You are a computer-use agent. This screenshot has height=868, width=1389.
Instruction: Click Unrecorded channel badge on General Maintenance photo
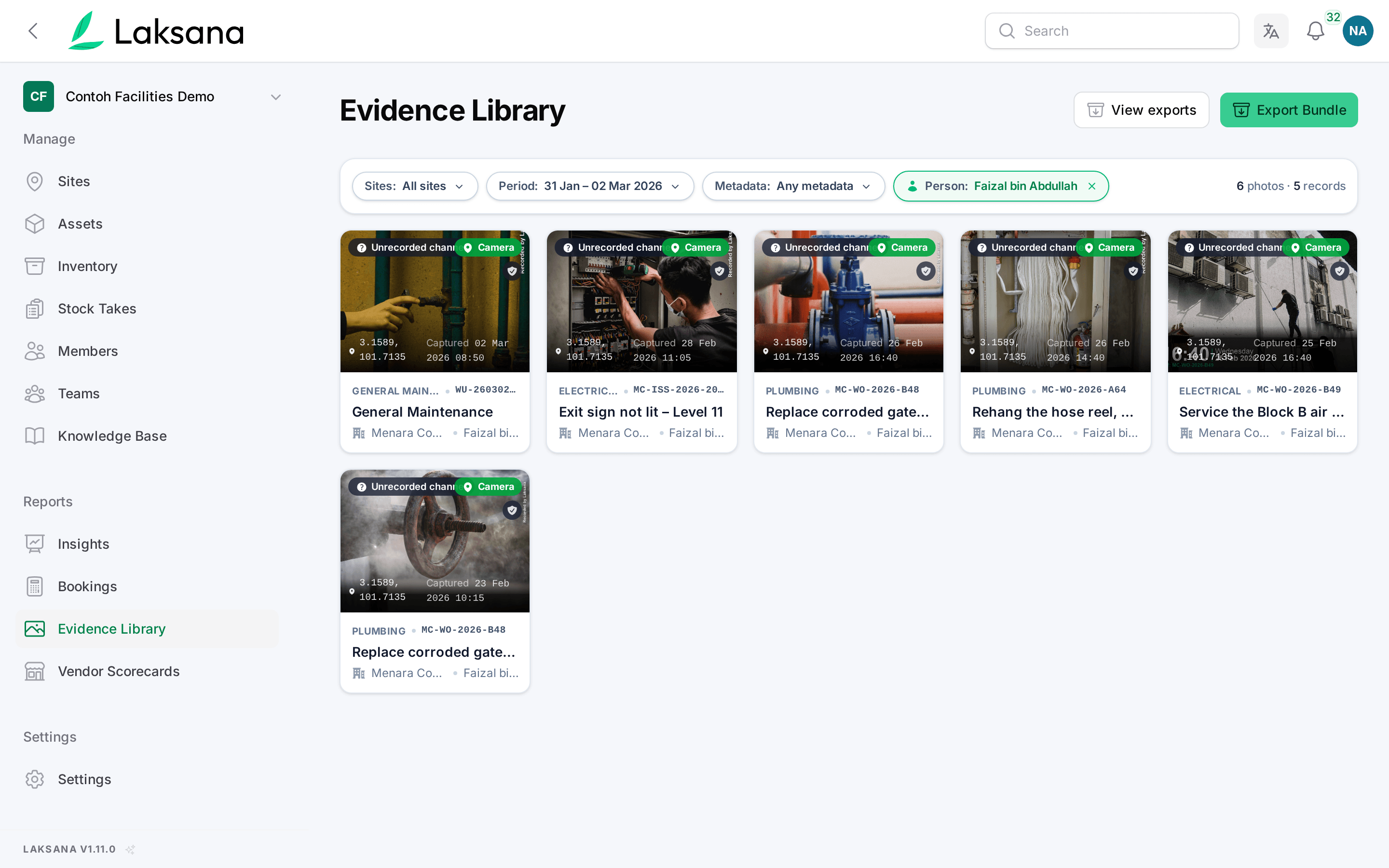coord(405,247)
